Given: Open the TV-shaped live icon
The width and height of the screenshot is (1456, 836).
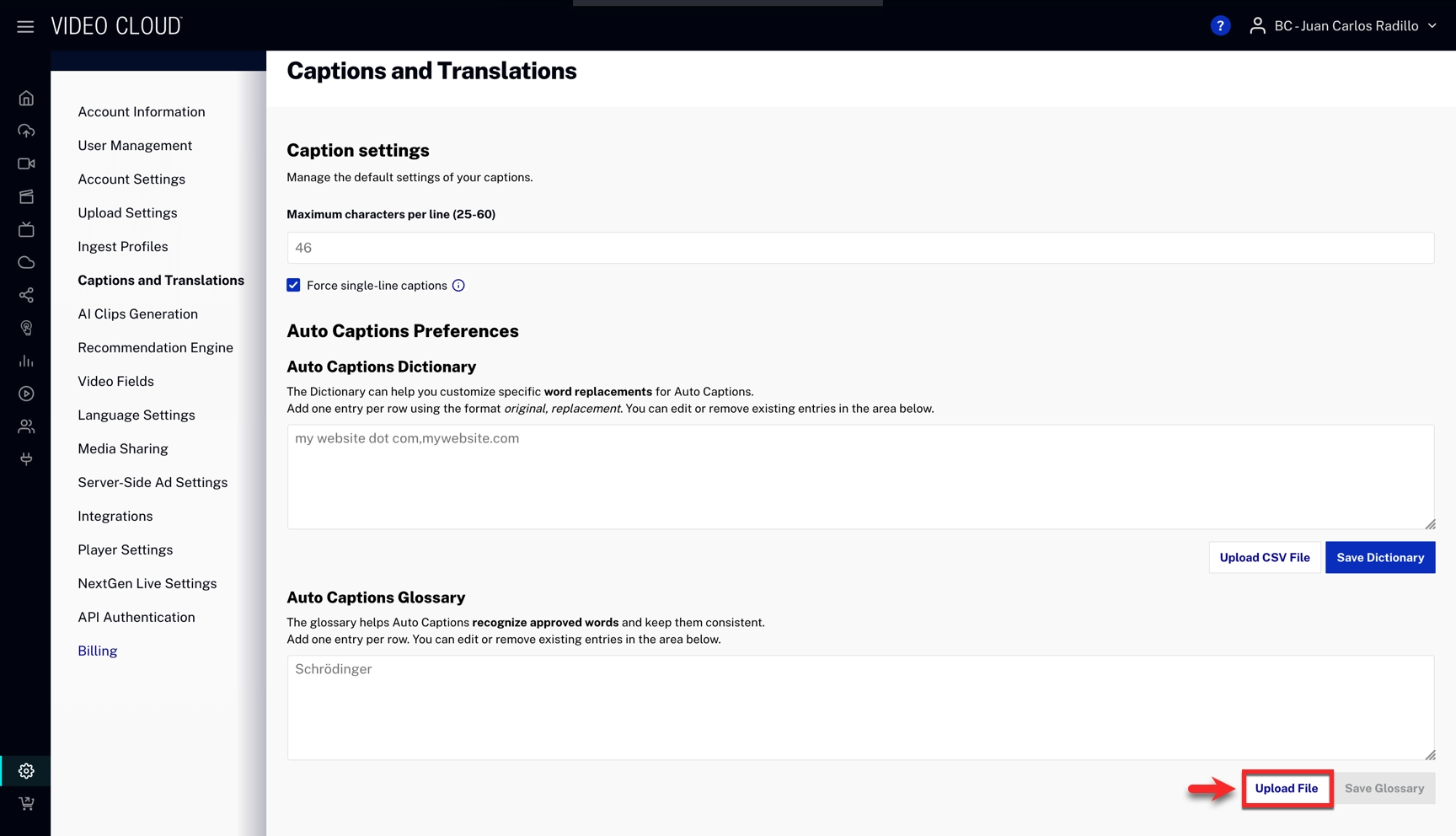Looking at the screenshot, I should (x=26, y=229).
